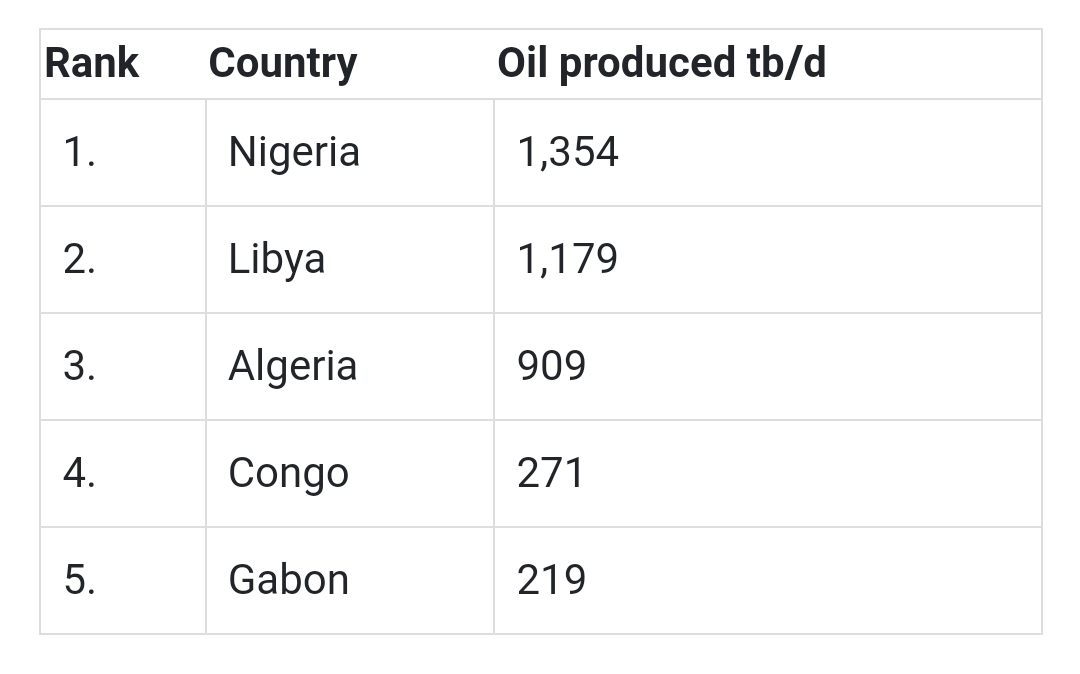Image resolution: width=1080 pixels, height=674 pixels.
Task: Click the 909 oil production value
Action: click(x=551, y=366)
